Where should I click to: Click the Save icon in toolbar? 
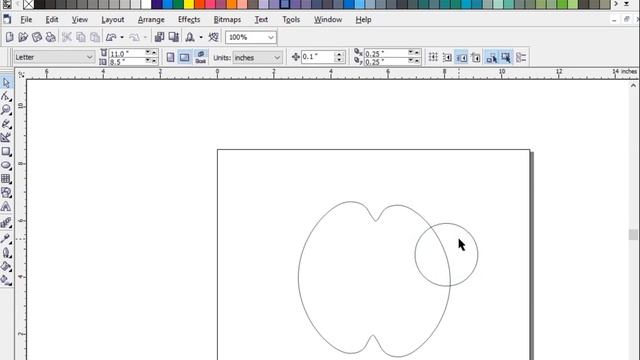coord(37,37)
